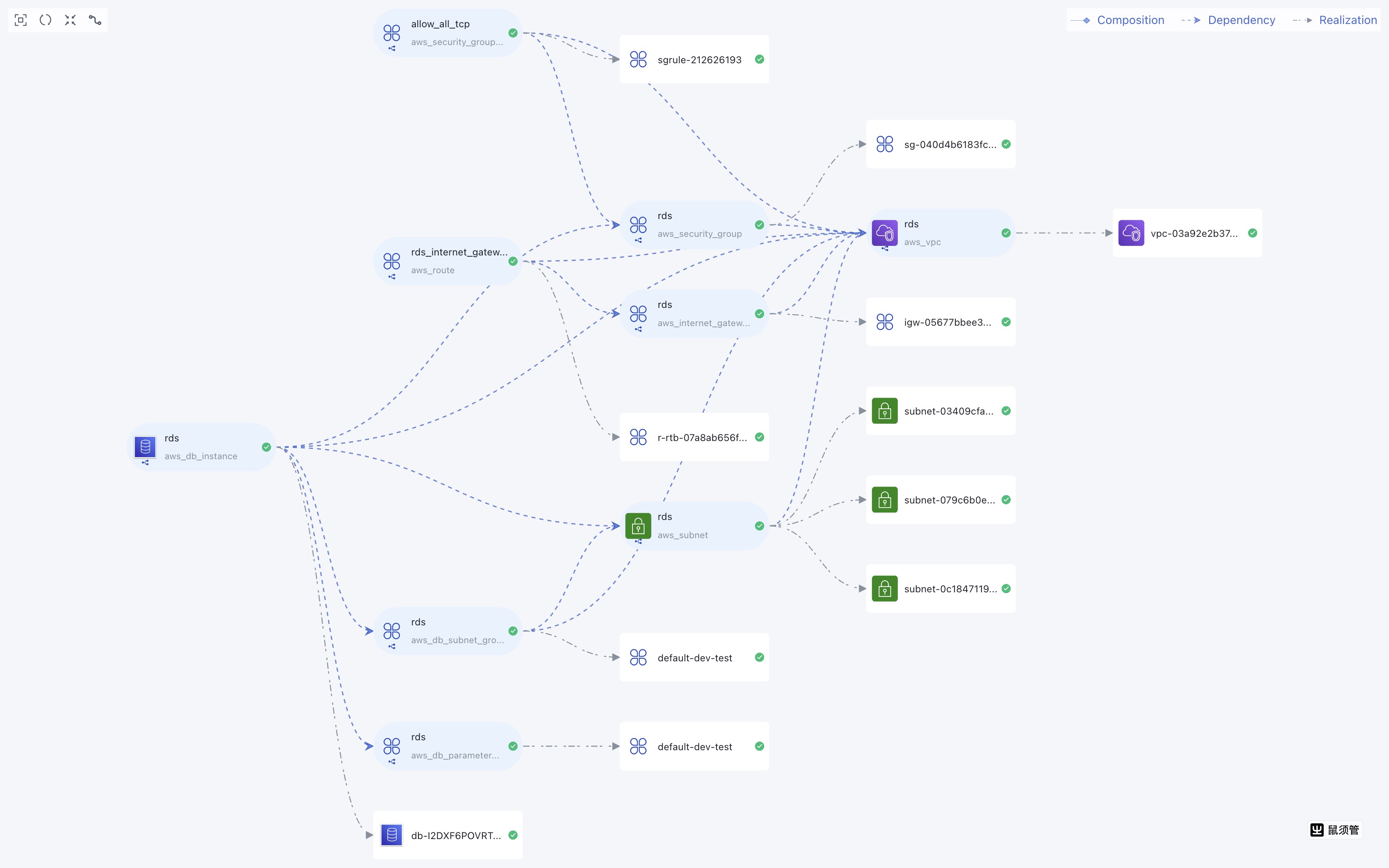Click green status check on db-I2DXF6POVRT
Screen dimensions: 1389x868
[513, 835]
